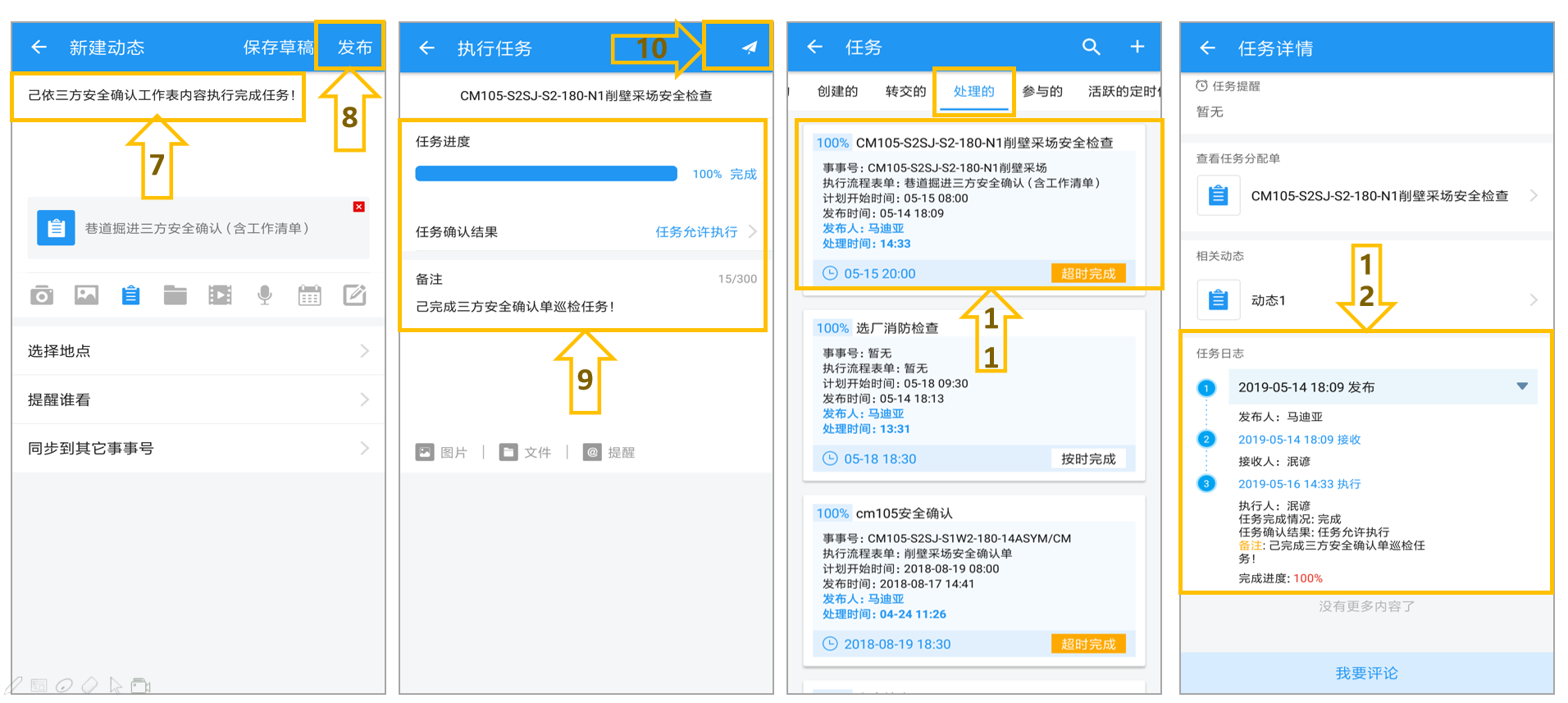This screenshot has width=1568, height=703.
Task: Tap timeline marker 1 in 任务日志
Action: (1206, 388)
